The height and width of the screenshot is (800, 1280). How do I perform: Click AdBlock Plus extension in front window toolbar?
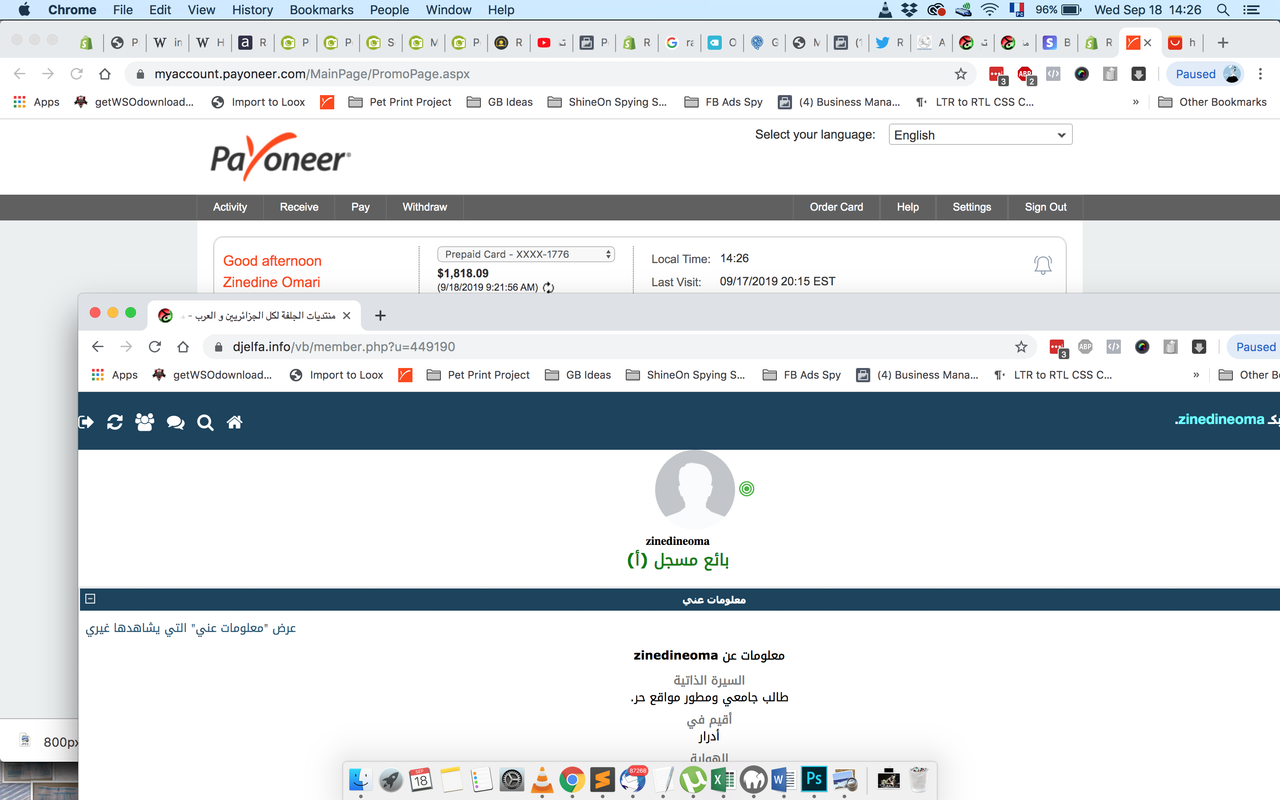coord(1085,347)
